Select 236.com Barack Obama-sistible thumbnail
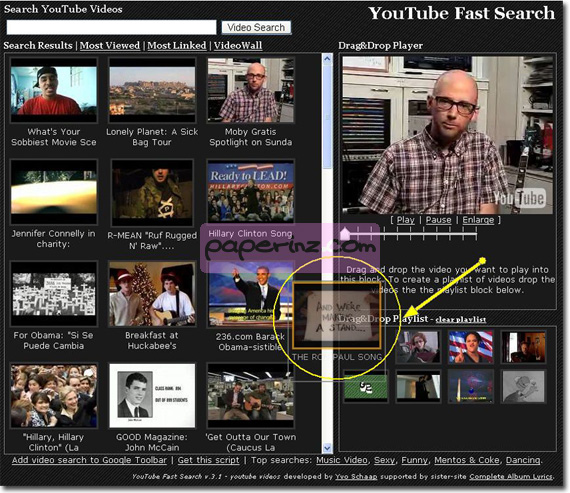The width and height of the screenshot is (570, 493). (x=251, y=293)
